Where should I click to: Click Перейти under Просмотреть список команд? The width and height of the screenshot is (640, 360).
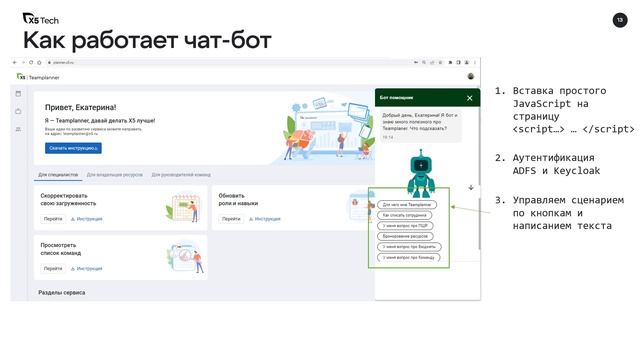pyautogui.click(x=53, y=269)
